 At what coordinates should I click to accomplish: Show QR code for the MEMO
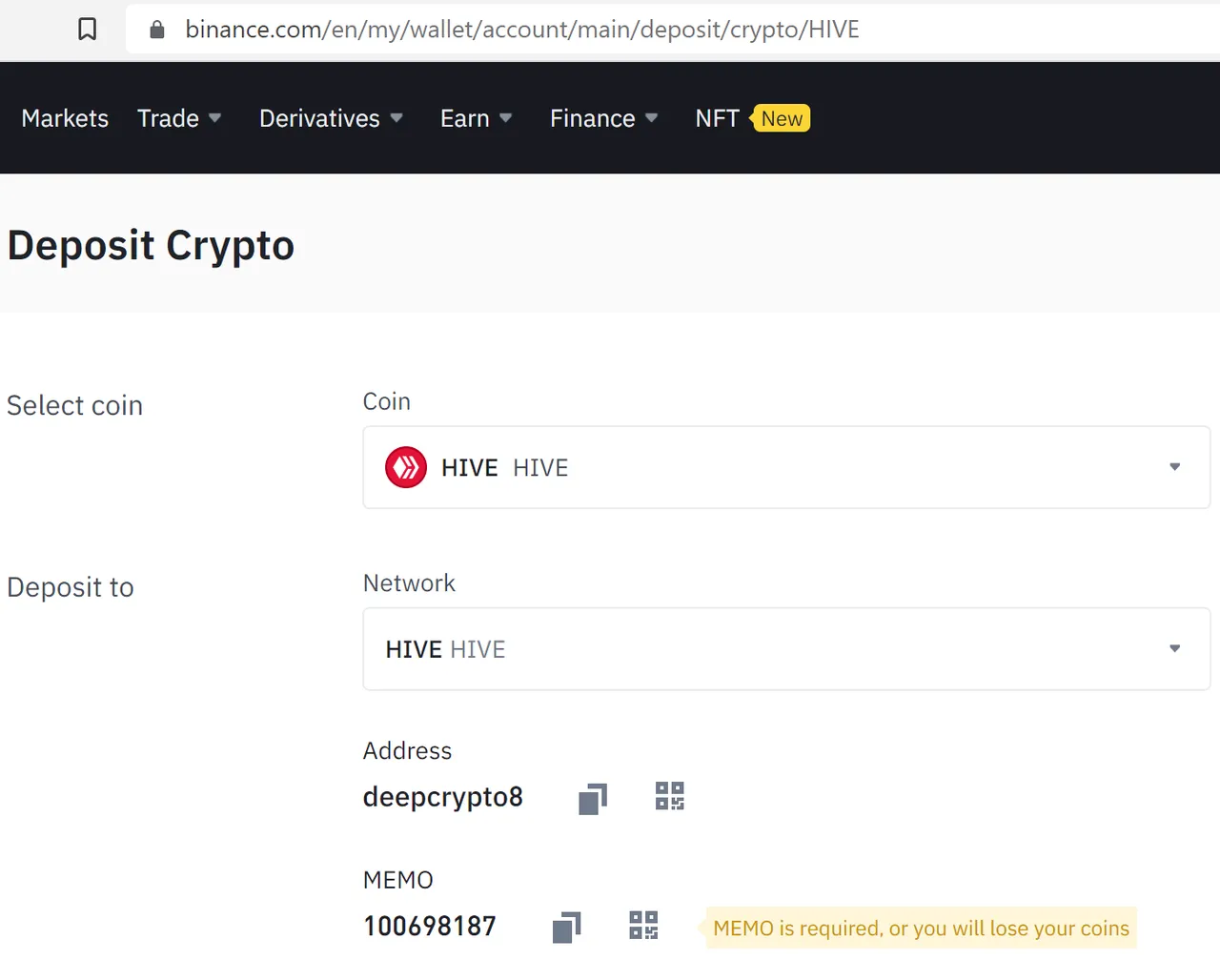[644, 925]
